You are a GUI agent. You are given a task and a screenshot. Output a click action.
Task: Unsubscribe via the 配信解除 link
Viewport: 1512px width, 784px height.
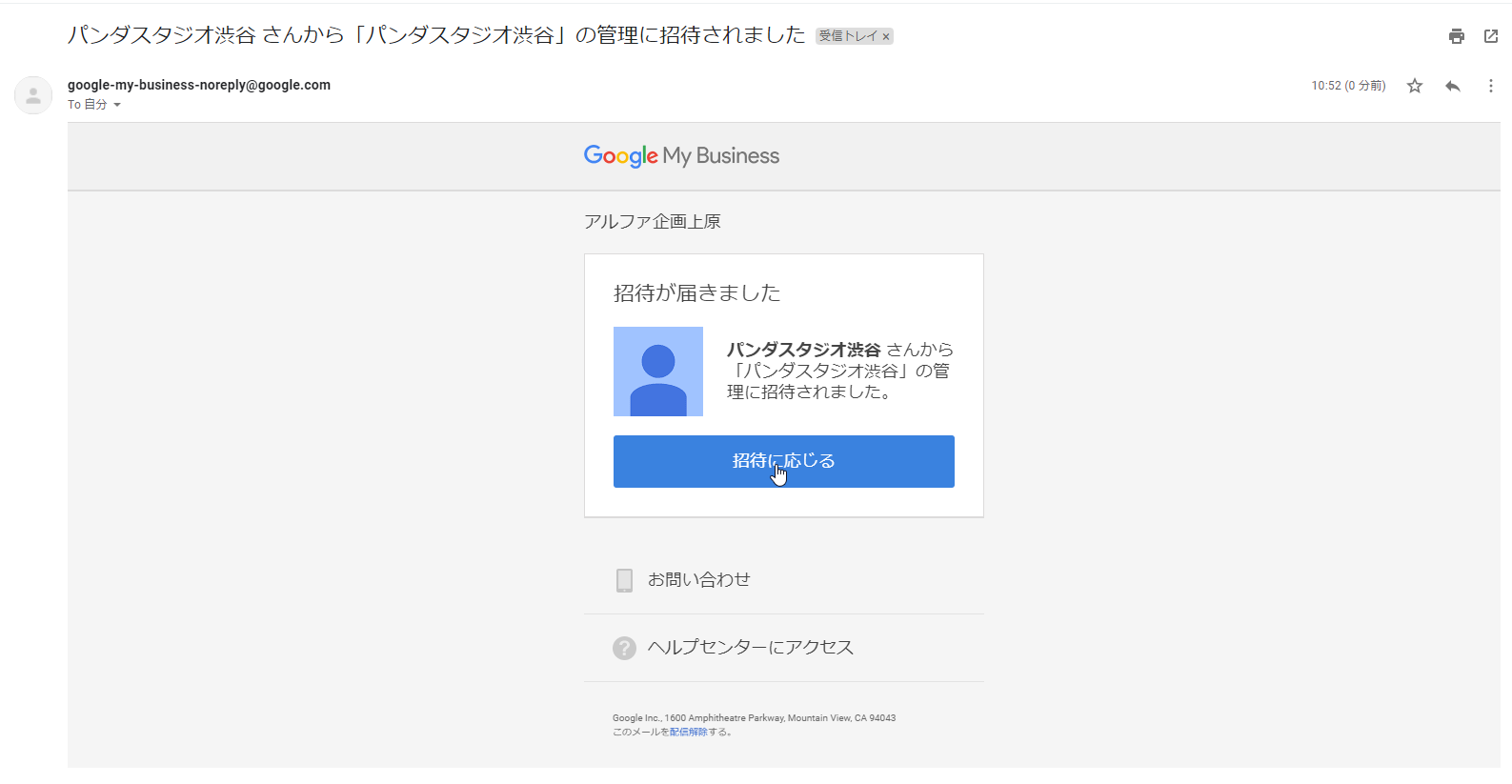click(x=689, y=732)
